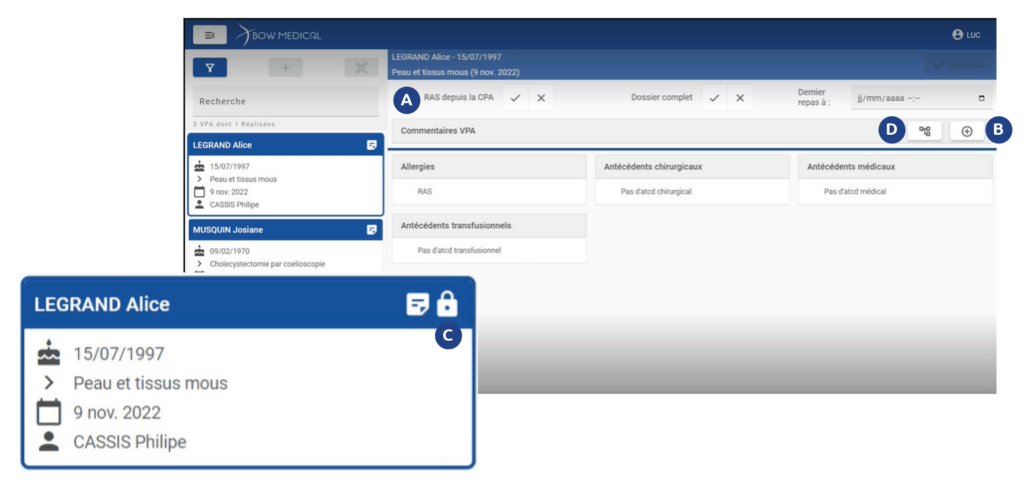Click the enlarged Peau et tissus mous text
Viewport: 1024px width, 485px height.
click(151, 383)
